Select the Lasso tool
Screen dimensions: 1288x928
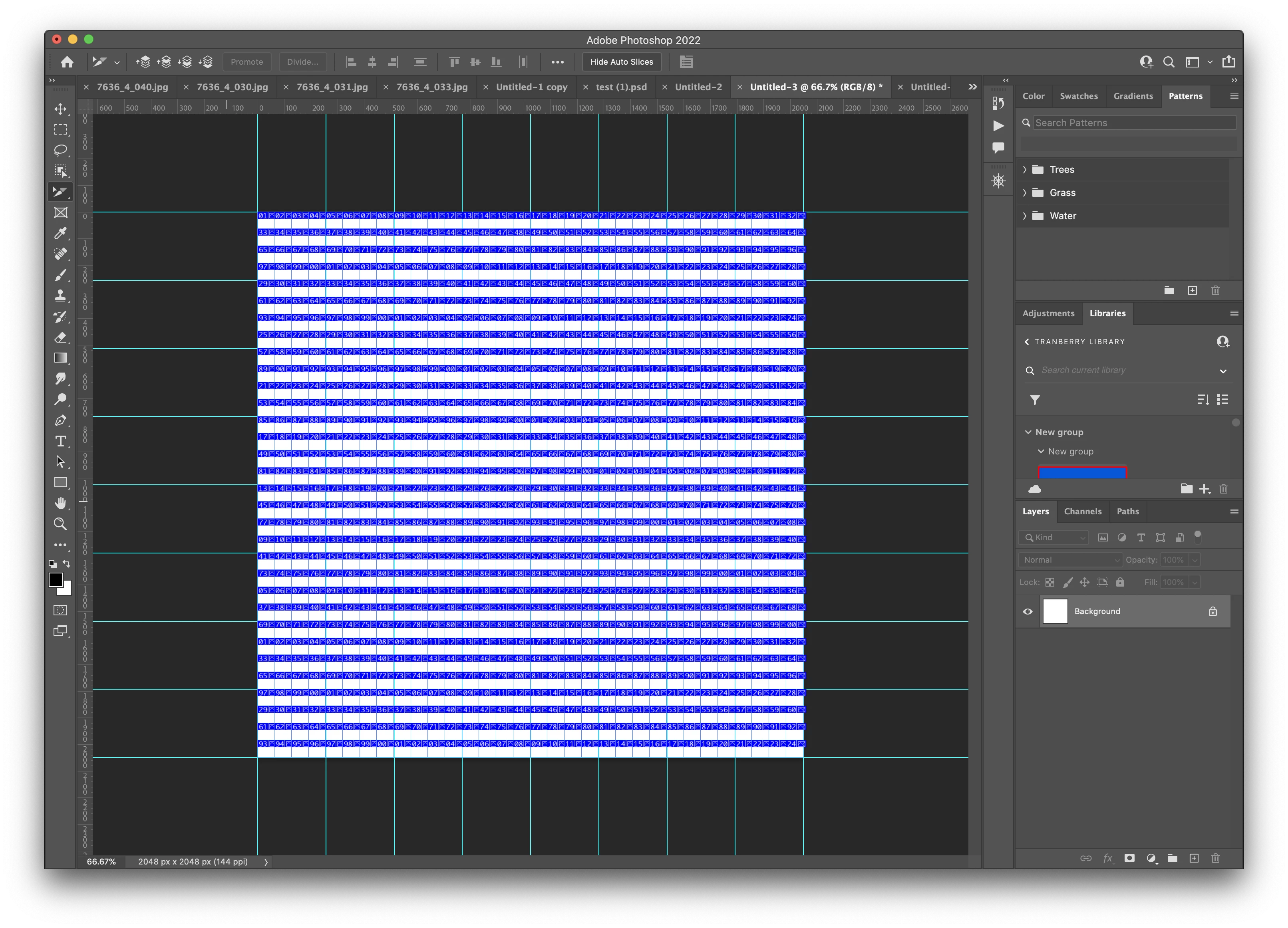[60, 150]
